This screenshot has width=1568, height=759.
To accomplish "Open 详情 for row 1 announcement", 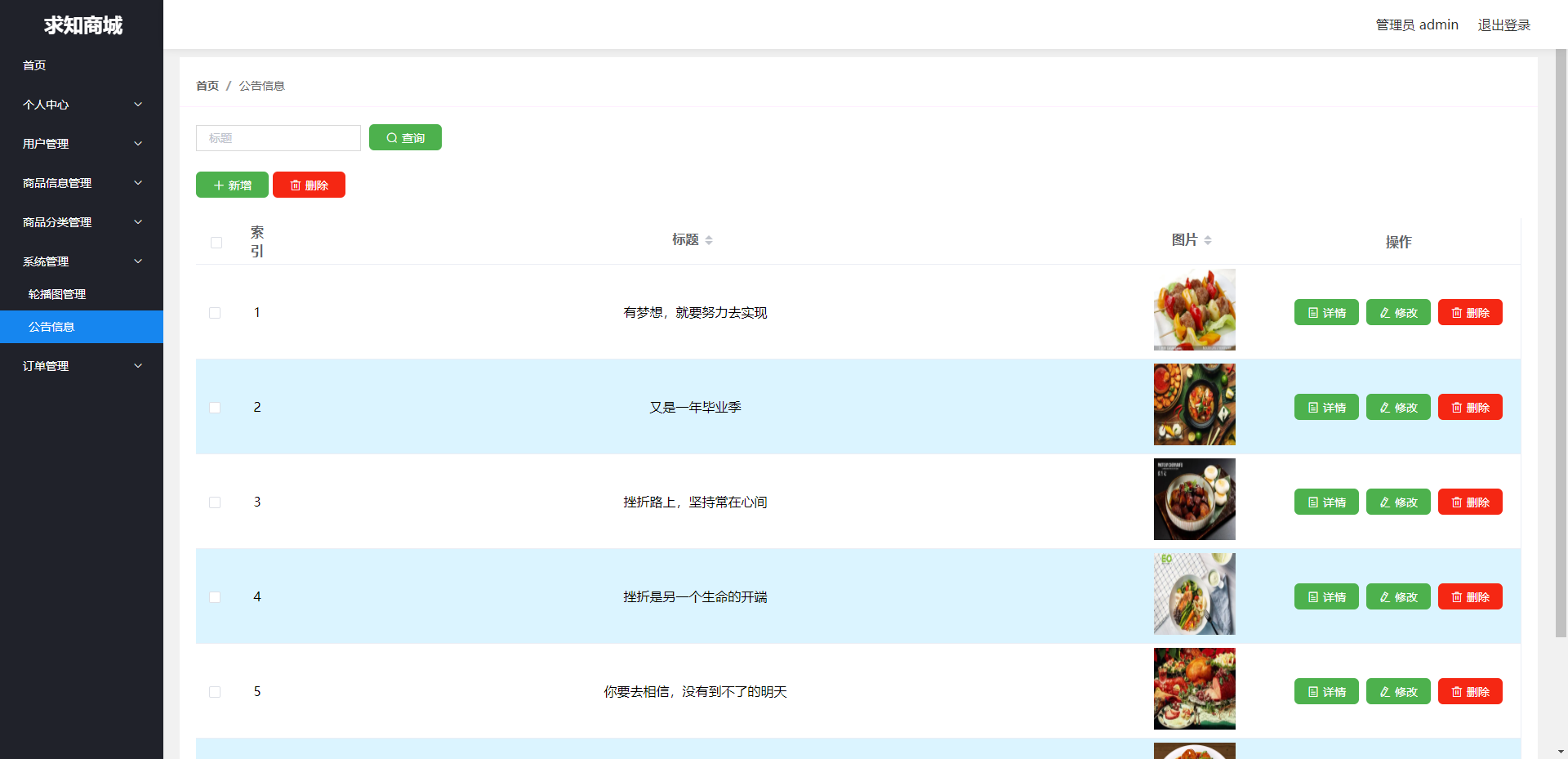I will click(1326, 312).
